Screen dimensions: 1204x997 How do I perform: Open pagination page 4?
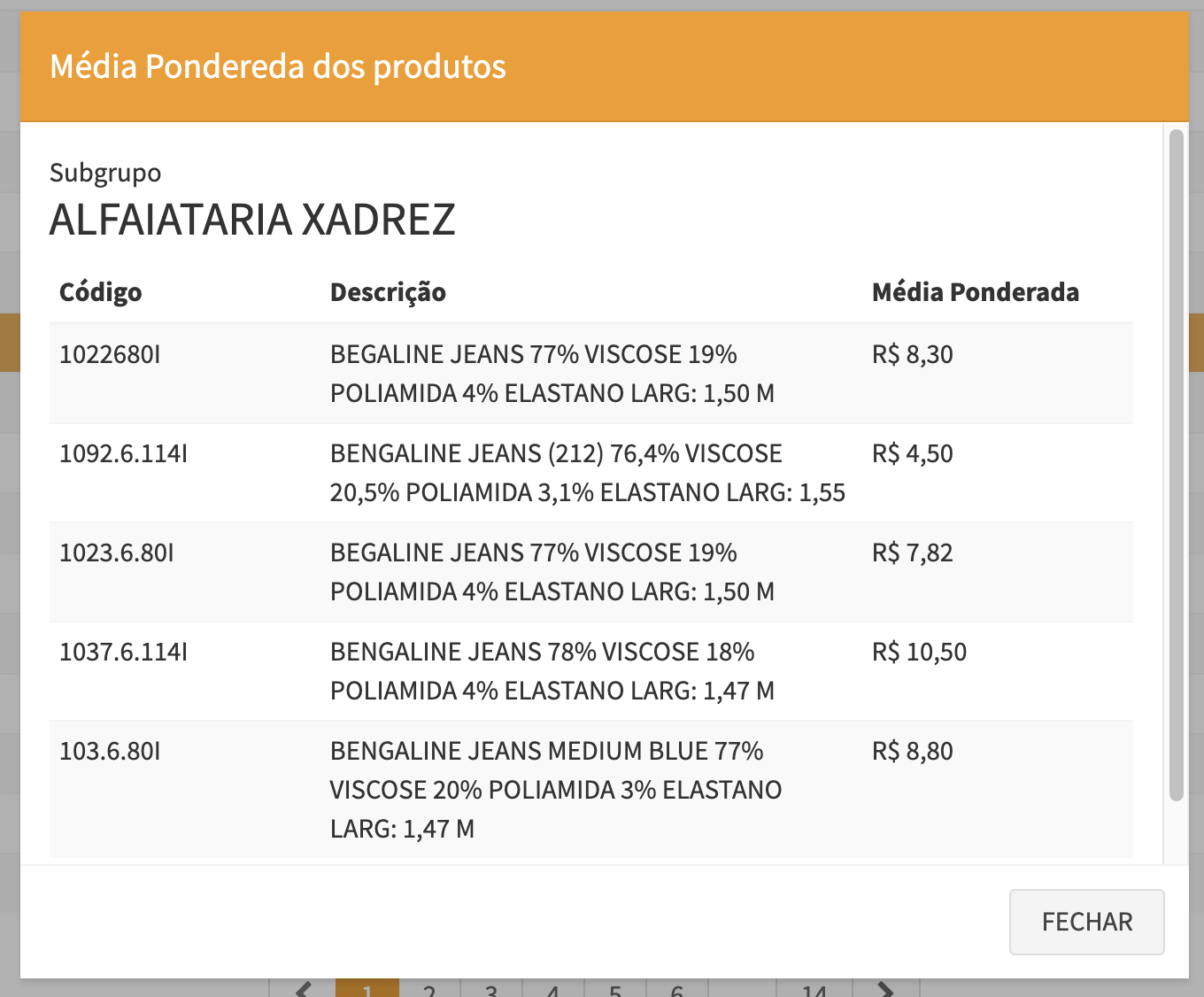(553, 990)
